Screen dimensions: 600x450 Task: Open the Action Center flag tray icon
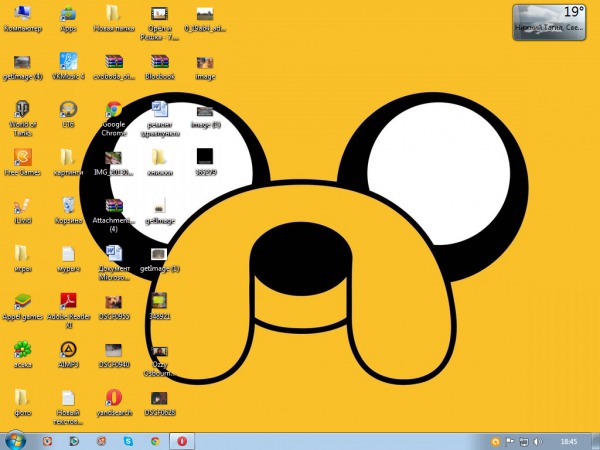(x=509, y=442)
